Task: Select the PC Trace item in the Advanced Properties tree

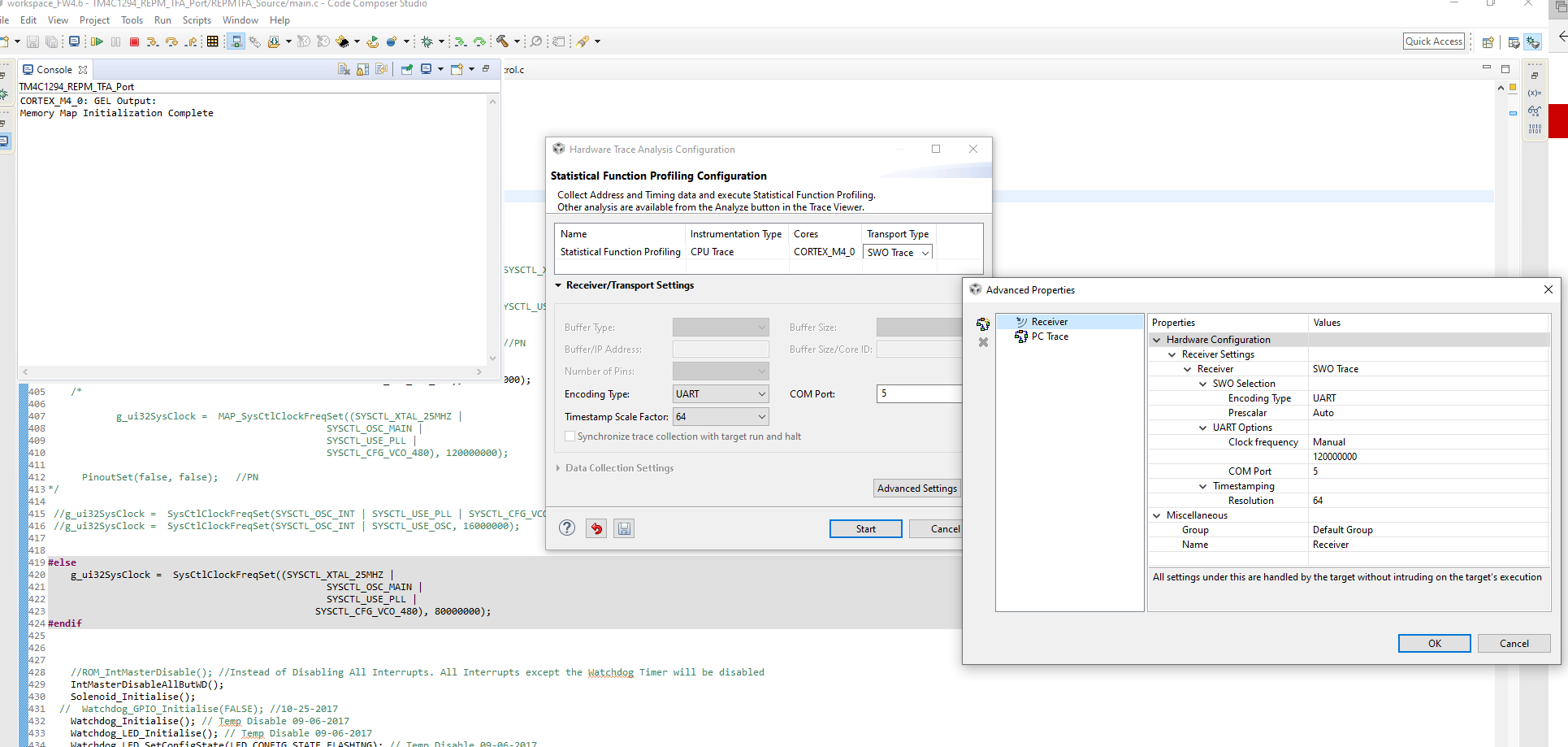Action: [x=1050, y=337]
